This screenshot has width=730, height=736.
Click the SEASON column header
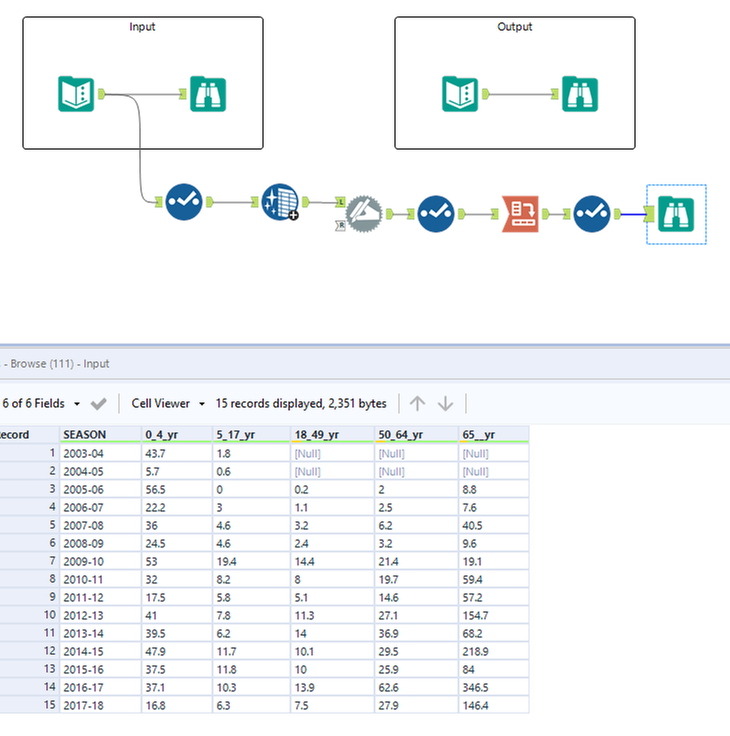pyautogui.click(x=100, y=435)
